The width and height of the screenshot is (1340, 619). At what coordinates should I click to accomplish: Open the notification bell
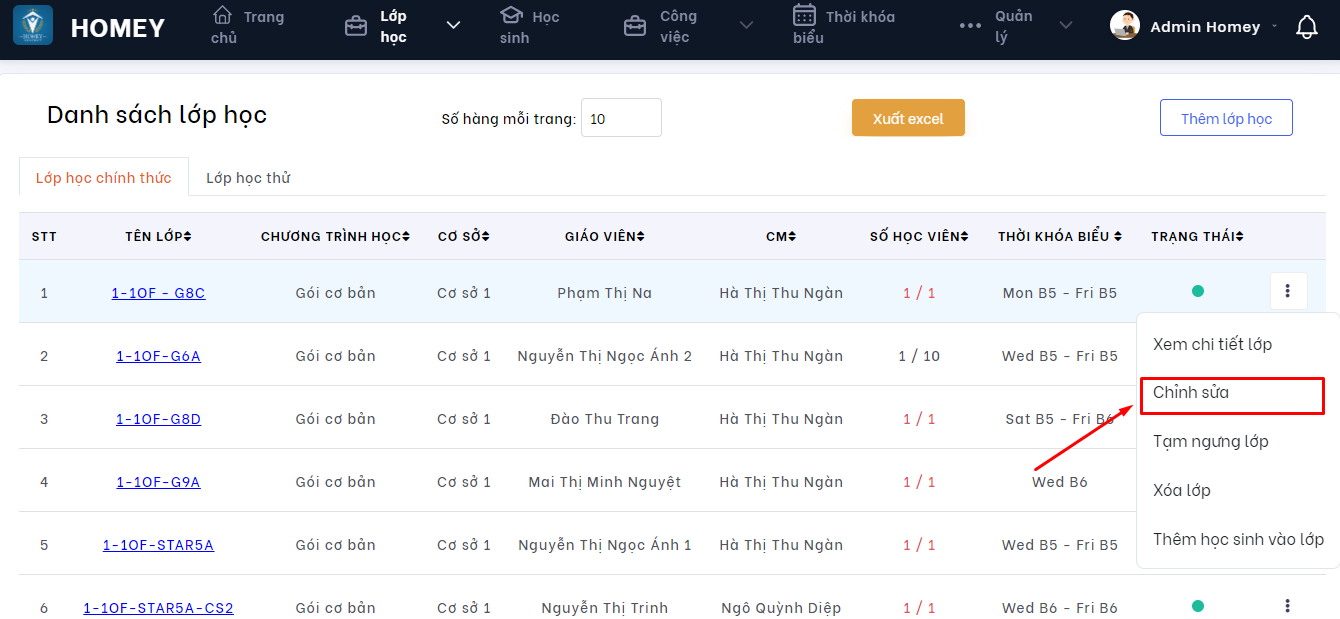click(x=1306, y=27)
